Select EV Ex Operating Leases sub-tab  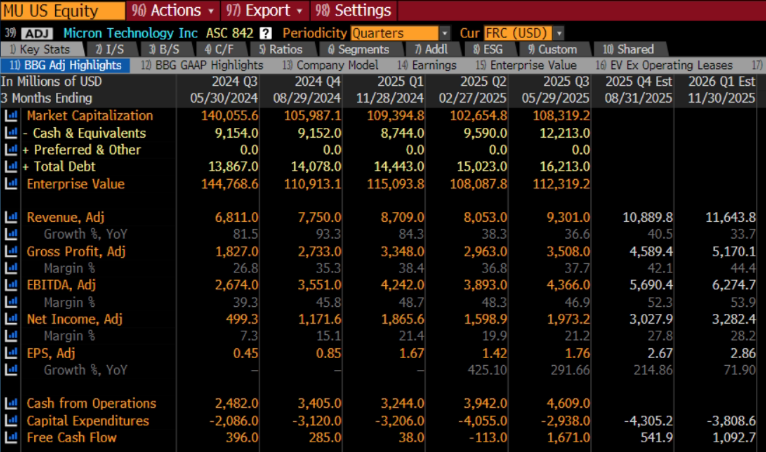click(x=664, y=65)
